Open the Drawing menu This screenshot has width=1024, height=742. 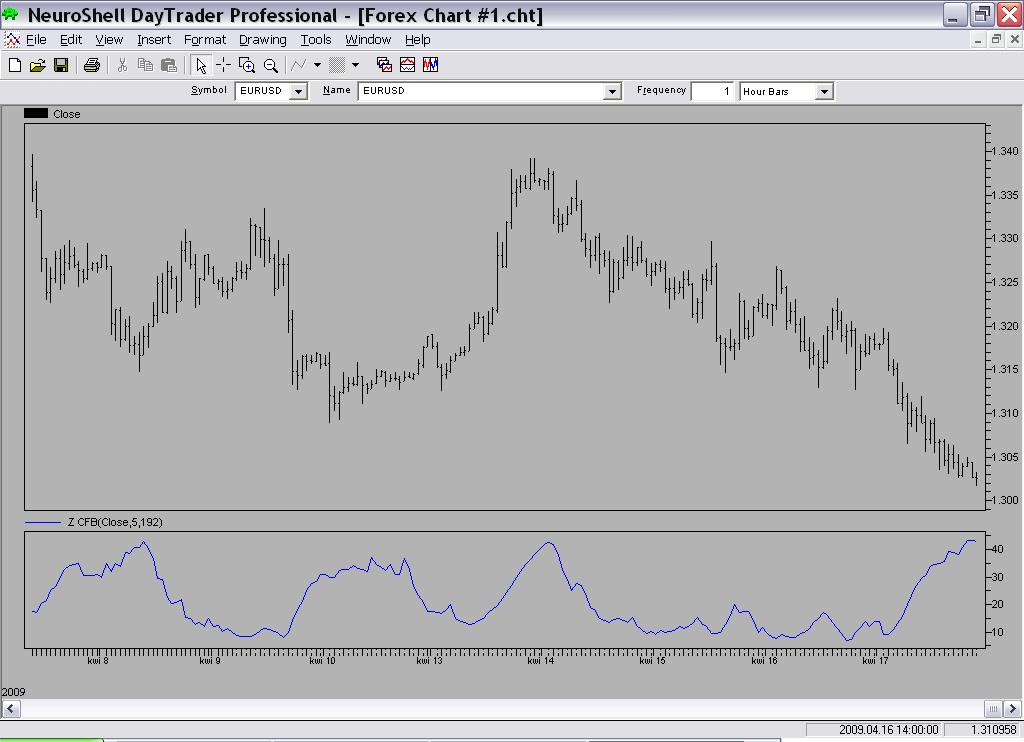[x=263, y=40]
